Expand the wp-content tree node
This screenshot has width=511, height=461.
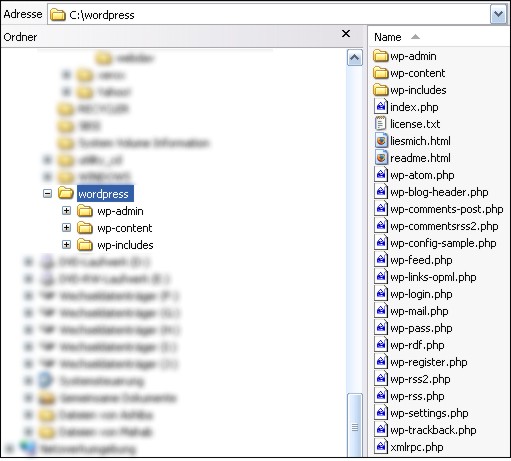coord(66,227)
